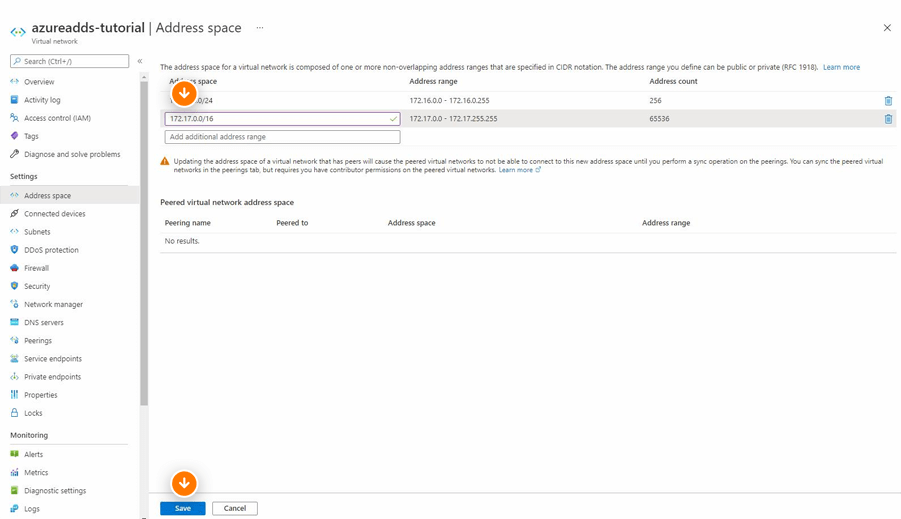Click the Private endpoints icon
The height and width of the screenshot is (519, 901).
click(14, 376)
